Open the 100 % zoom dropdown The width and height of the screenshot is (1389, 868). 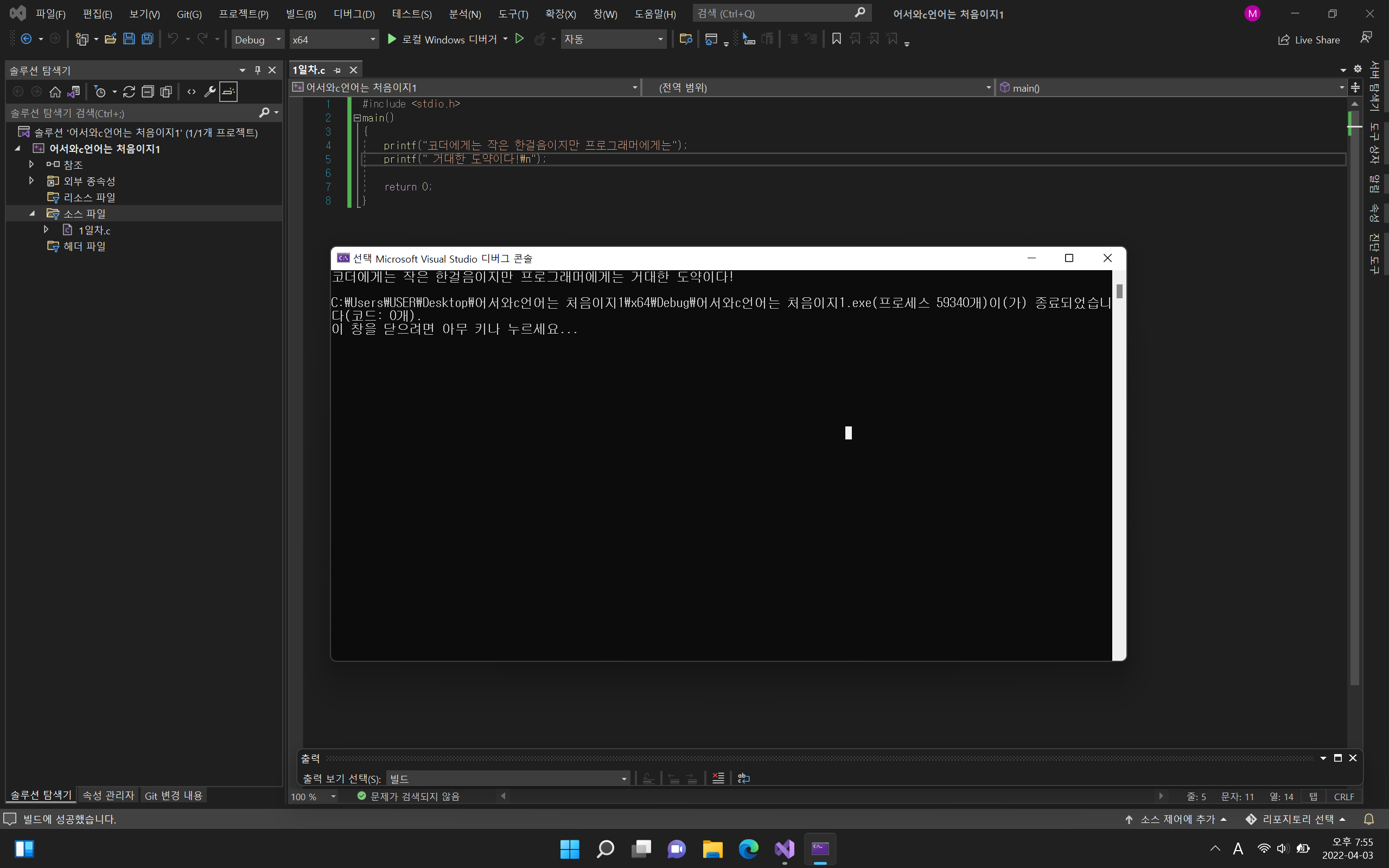314,796
